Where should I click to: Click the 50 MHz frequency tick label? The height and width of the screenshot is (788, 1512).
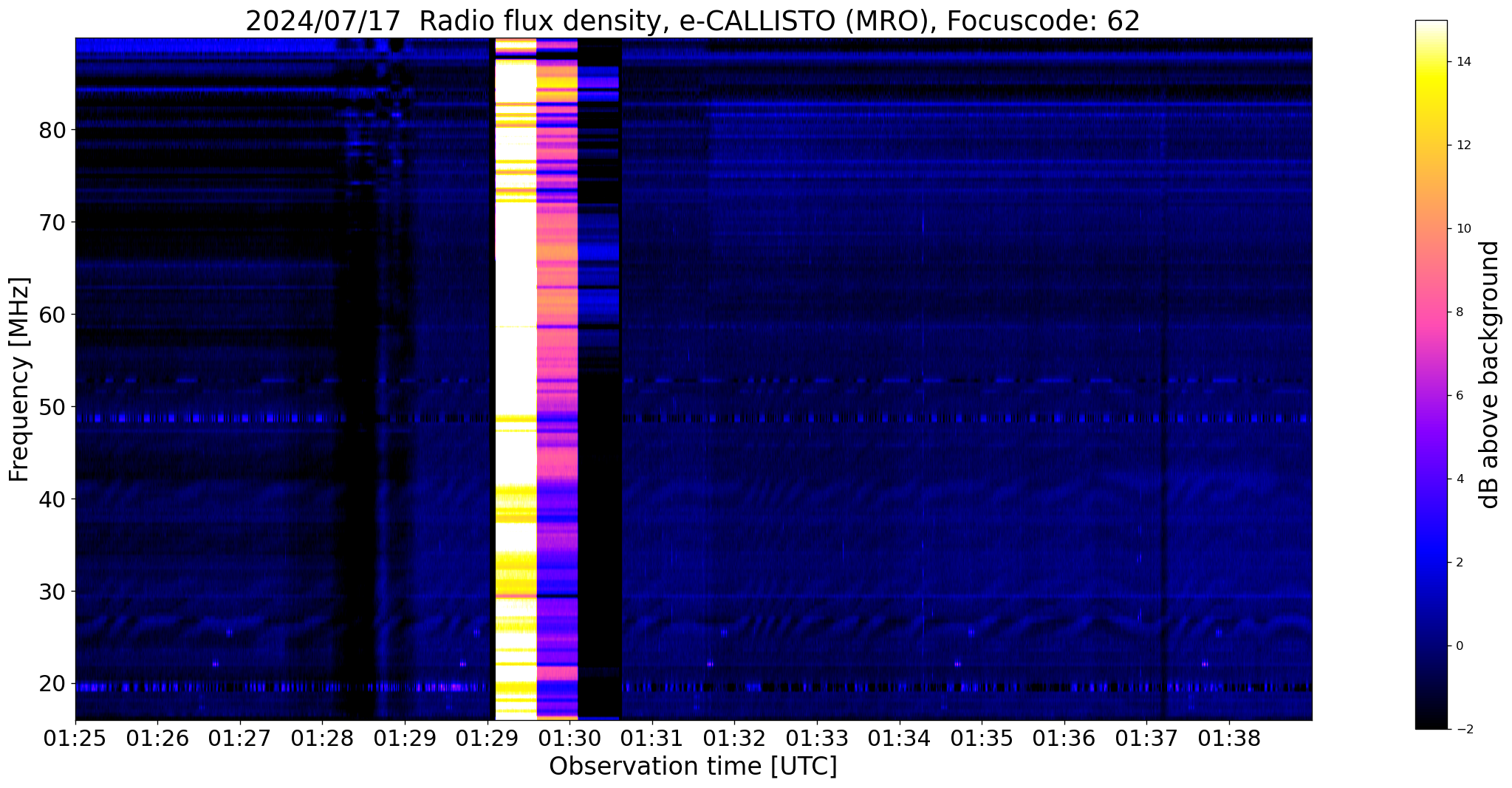click(52, 408)
